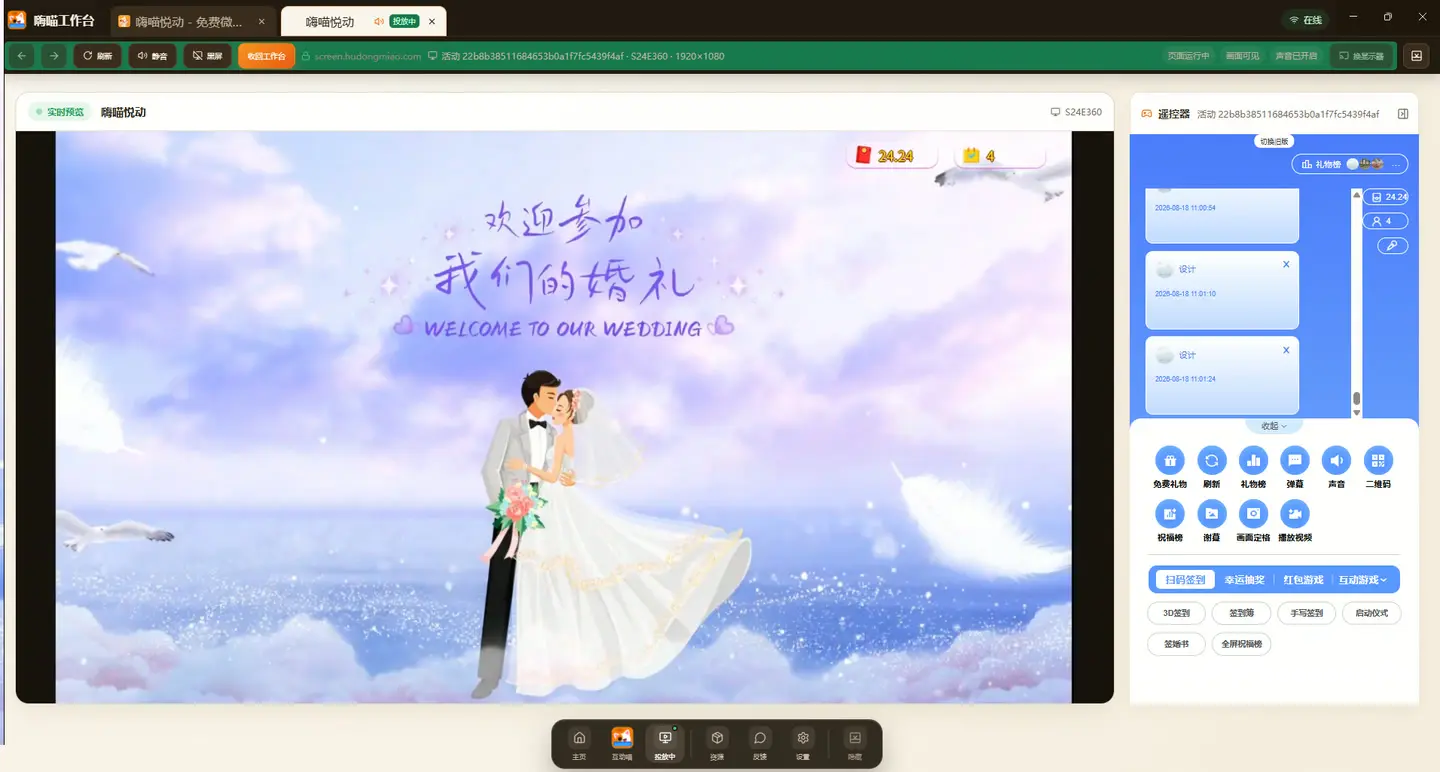Click the 画面定格 freeze-frame icon
This screenshot has width=1440, height=772.
[x=1253, y=514]
